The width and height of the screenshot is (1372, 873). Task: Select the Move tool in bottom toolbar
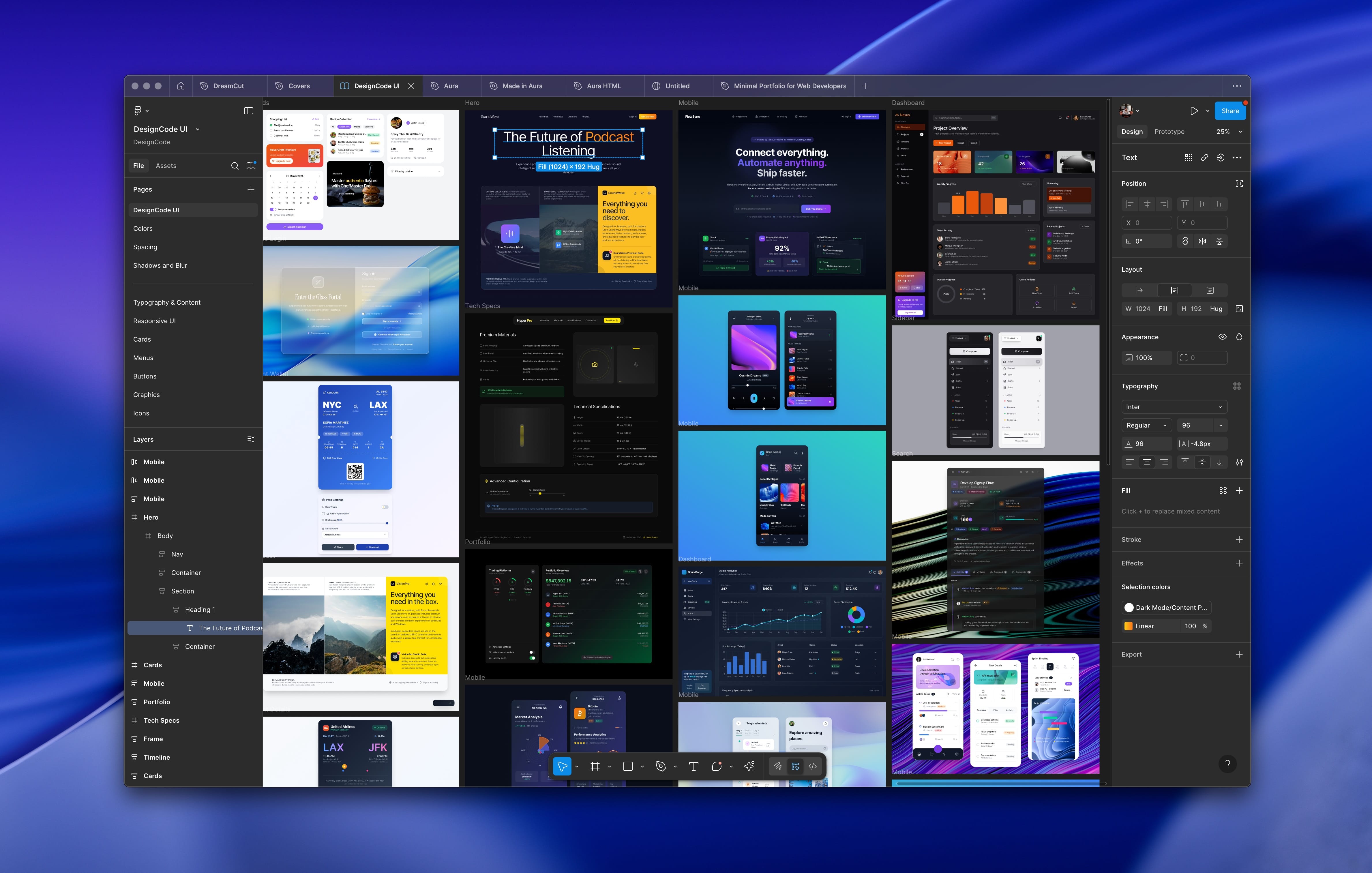pyautogui.click(x=562, y=767)
